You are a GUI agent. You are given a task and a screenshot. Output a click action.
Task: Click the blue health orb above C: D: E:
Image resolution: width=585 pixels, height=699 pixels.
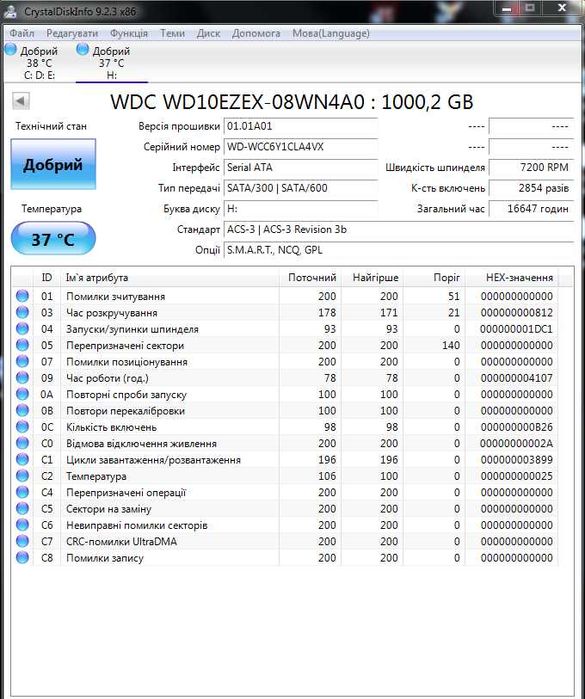11,49
